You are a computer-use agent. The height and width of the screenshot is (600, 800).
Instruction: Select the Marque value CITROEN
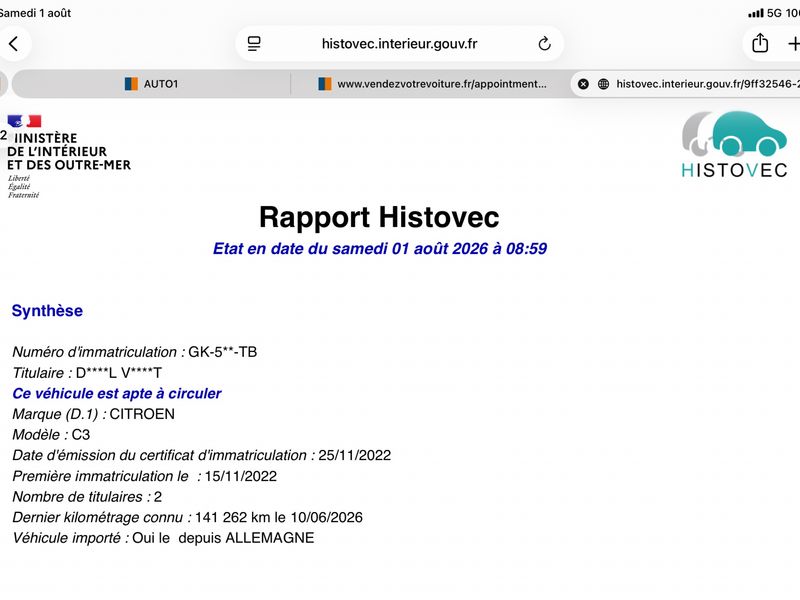(142, 414)
